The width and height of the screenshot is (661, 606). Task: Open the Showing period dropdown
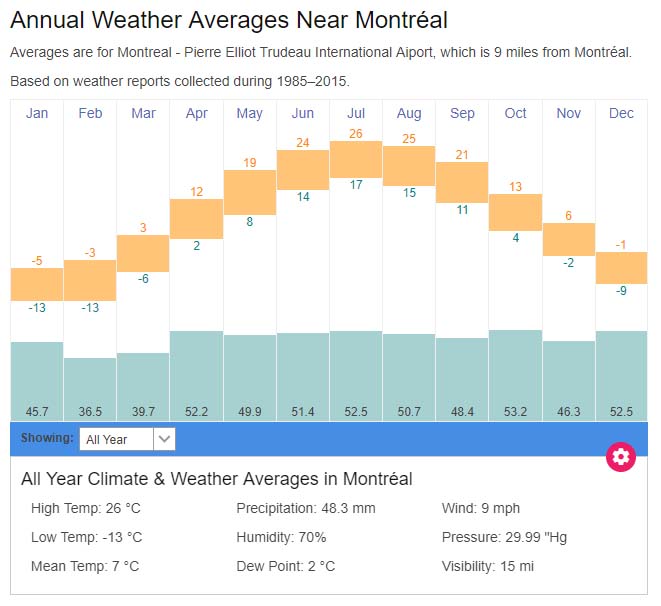click(117, 438)
